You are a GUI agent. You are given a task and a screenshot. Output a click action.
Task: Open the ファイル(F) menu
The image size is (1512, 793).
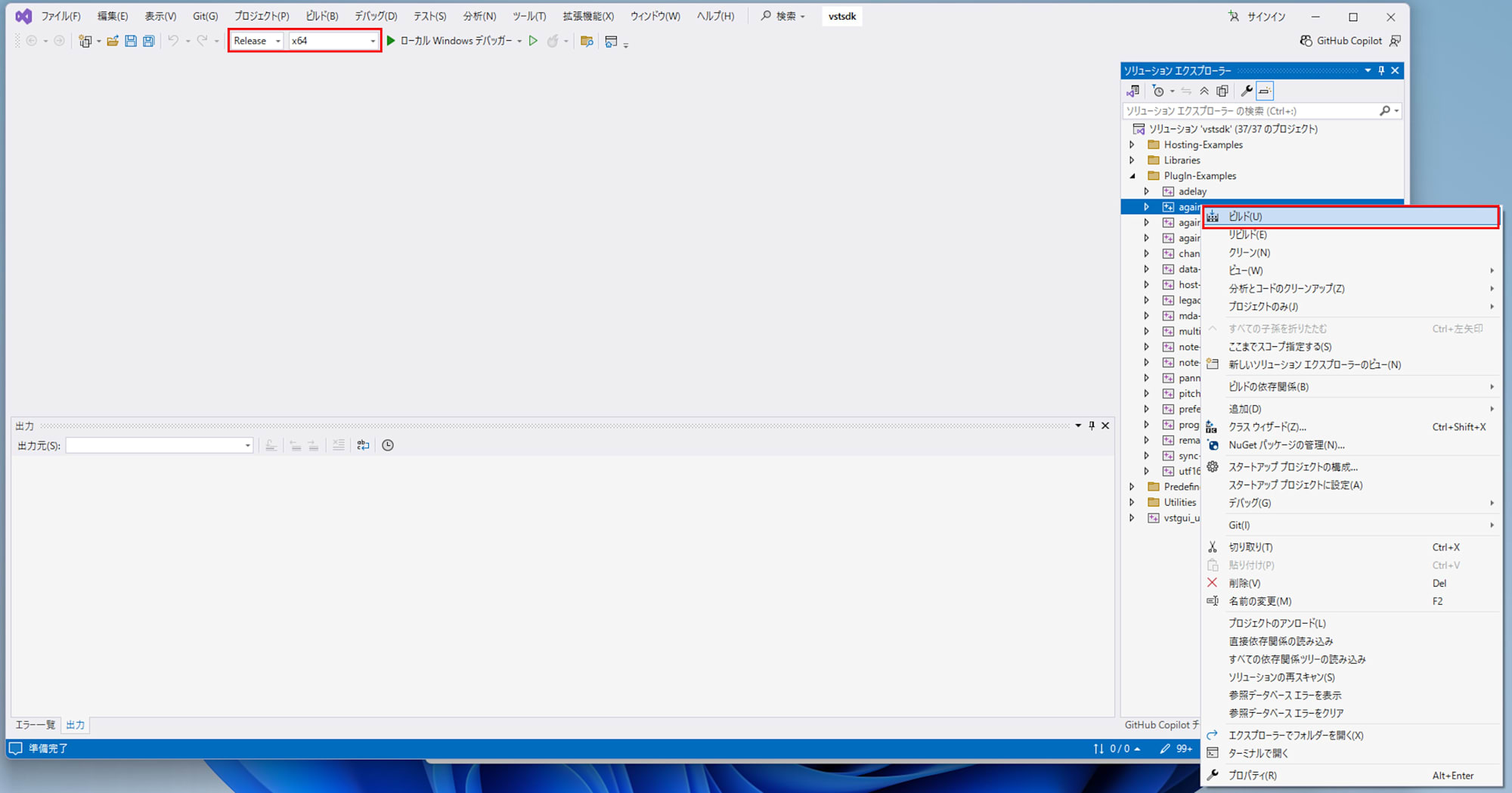click(x=60, y=16)
